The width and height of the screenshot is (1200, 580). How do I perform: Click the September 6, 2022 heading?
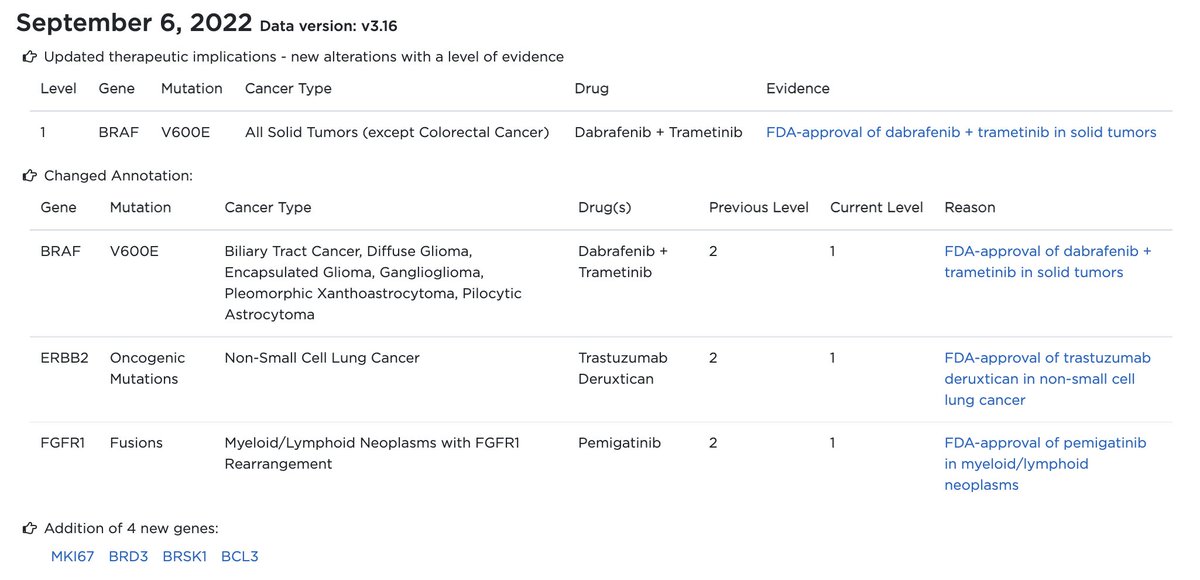(133, 24)
